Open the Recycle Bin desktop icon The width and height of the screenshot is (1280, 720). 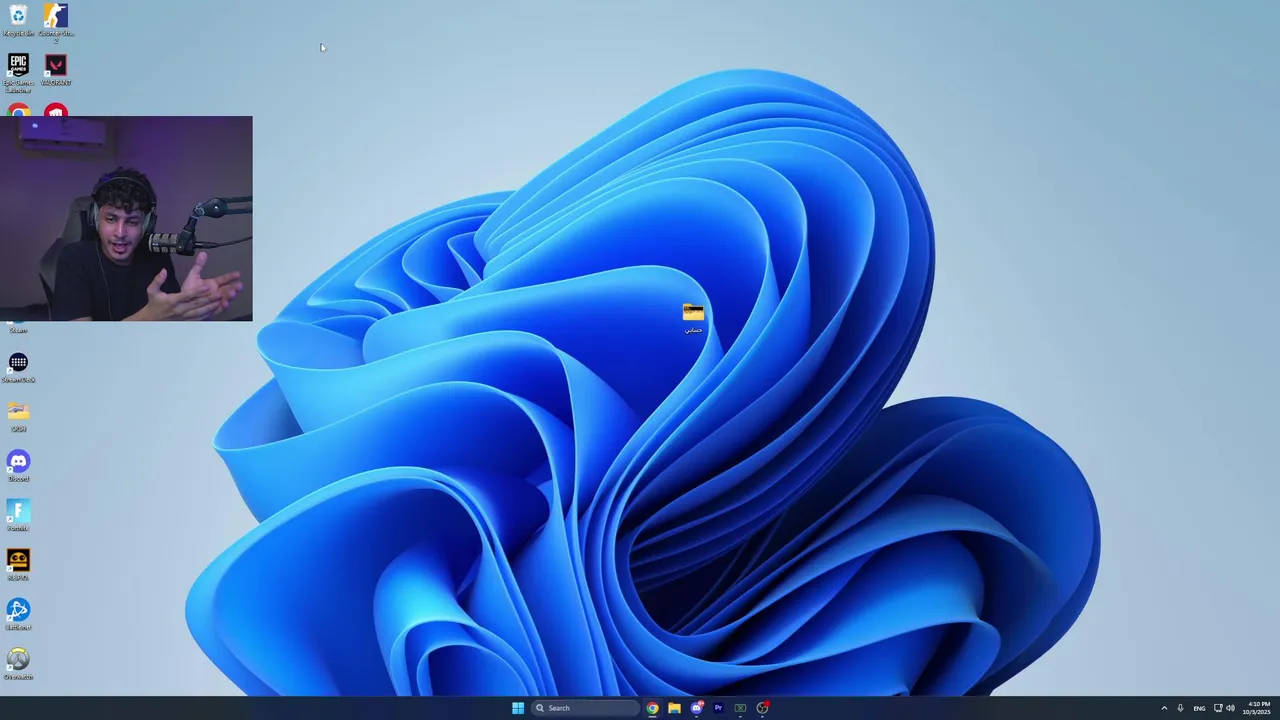18,20
